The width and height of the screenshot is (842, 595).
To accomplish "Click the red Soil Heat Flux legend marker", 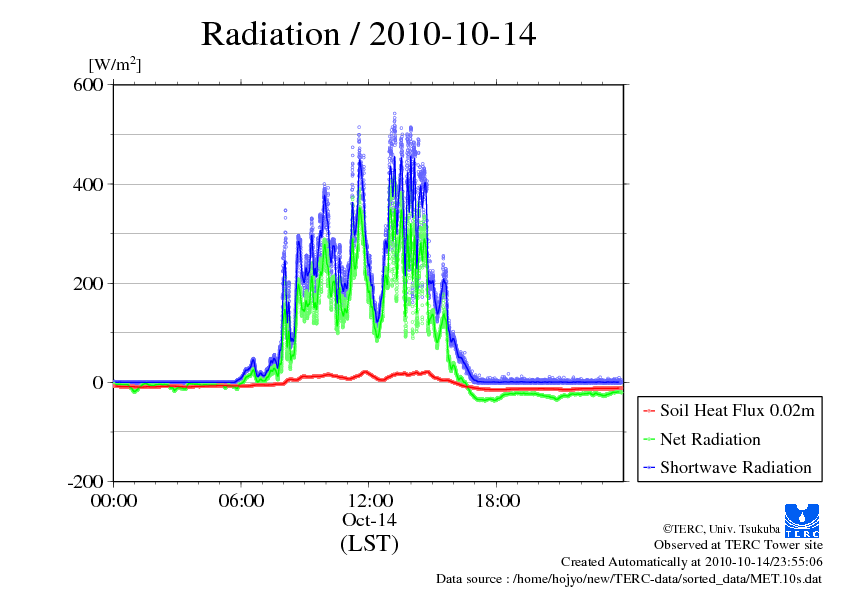I will (649, 411).
